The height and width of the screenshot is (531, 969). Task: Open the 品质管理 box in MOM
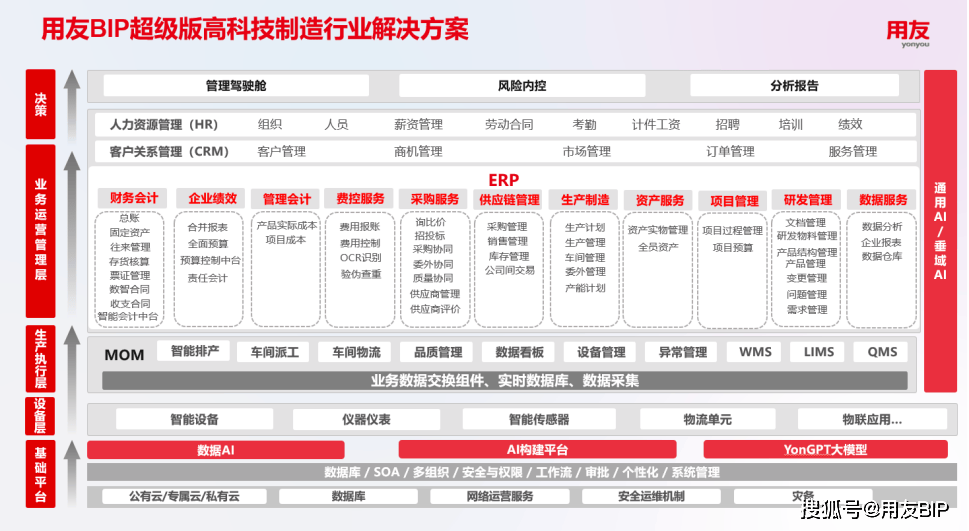click(x=438, y=352)
